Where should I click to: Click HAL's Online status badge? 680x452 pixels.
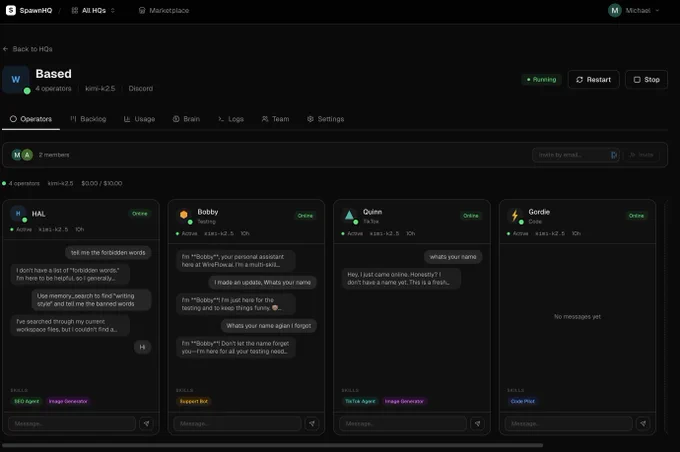pos(140,213)
